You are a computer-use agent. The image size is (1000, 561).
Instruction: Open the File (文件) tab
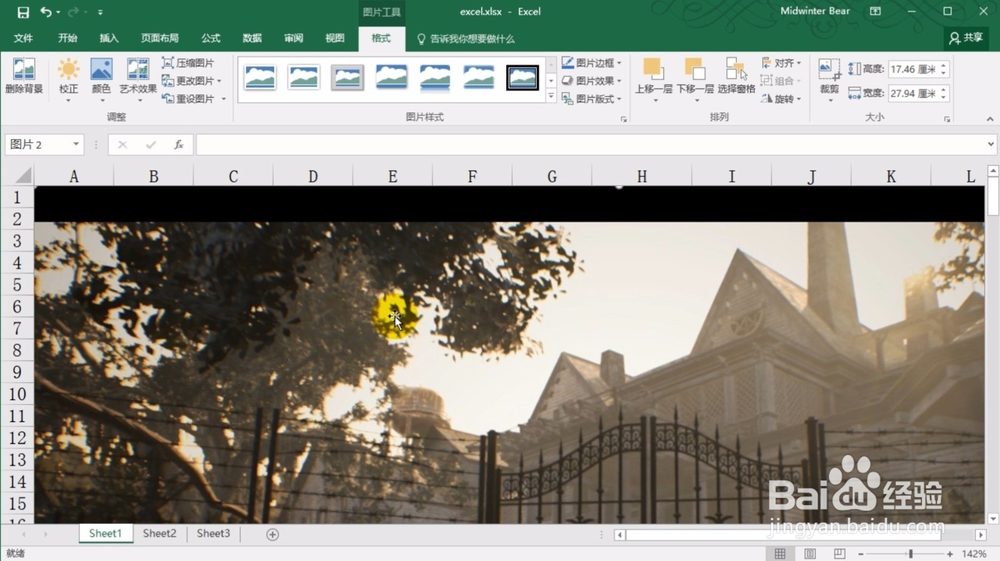coord(23,38)
